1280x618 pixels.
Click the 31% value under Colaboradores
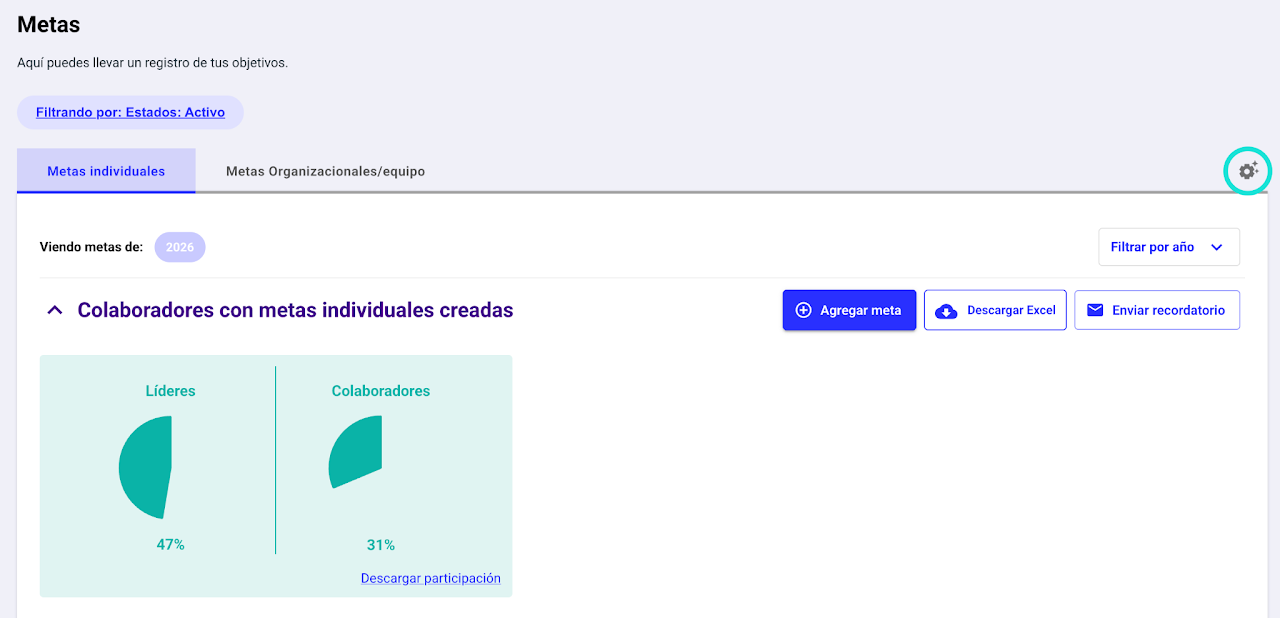(380, 545)
